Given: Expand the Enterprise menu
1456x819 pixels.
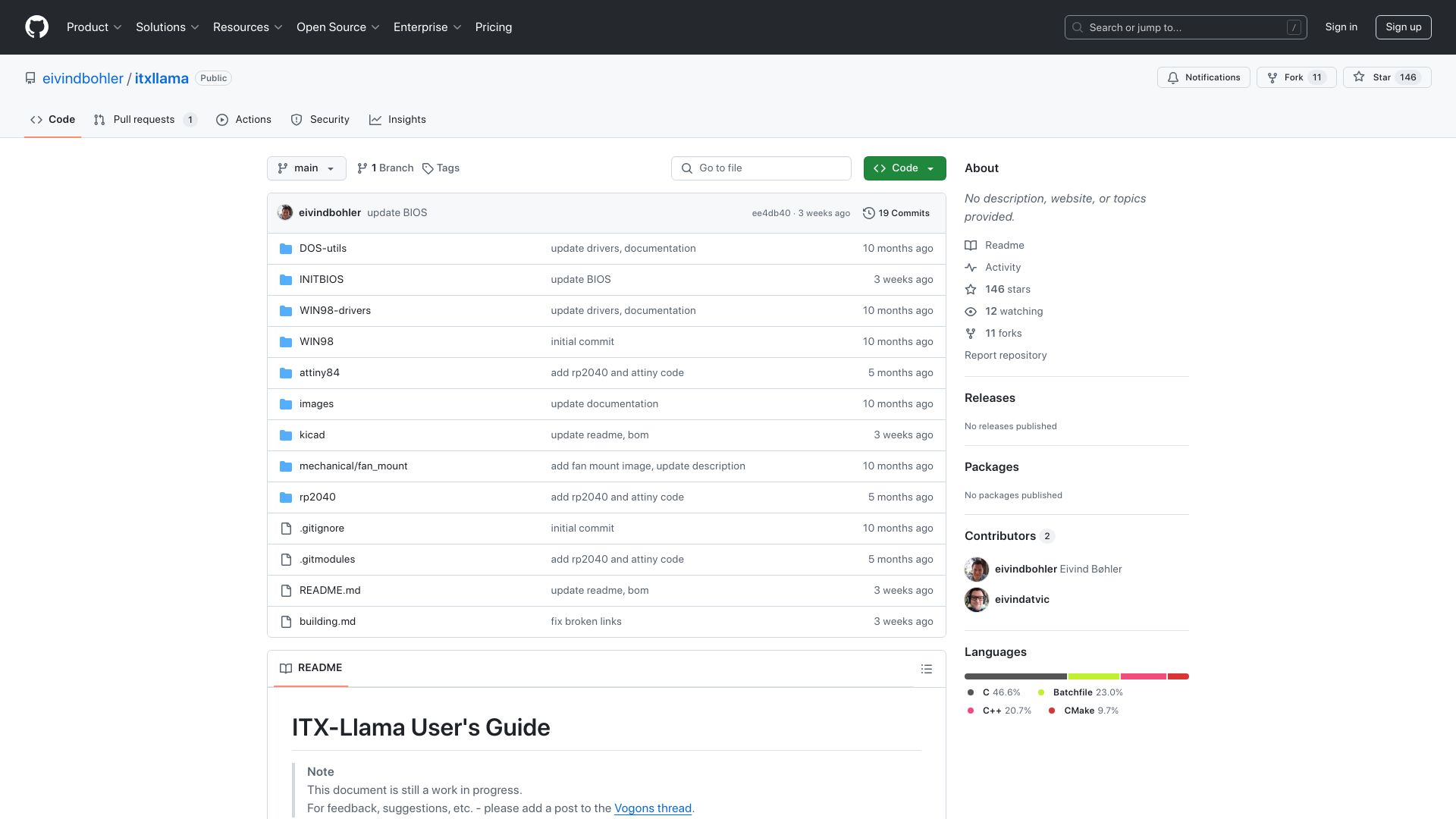Looking at the screenshot, I should 428,27.
